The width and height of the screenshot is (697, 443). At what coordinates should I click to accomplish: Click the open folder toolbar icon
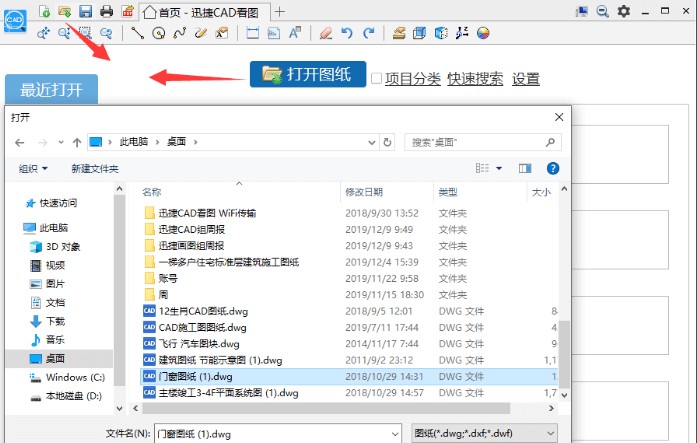65,11
